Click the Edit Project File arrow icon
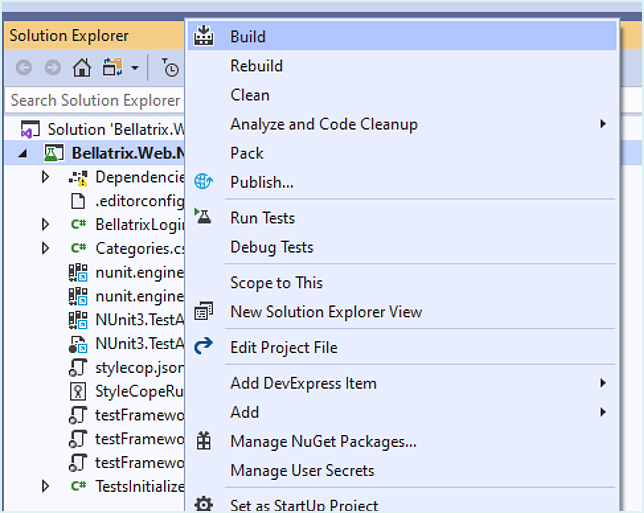 coord(204,346)
